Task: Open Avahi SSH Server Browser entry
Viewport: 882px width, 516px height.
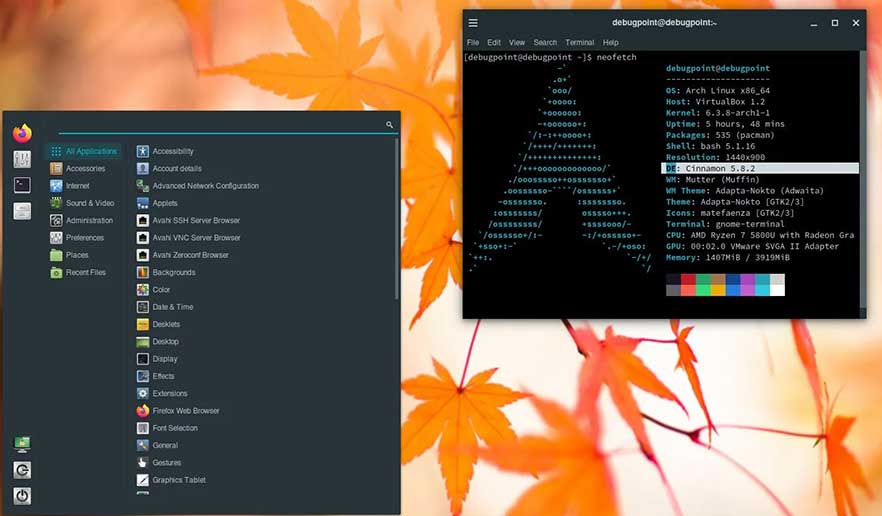Action: point(195,220)
